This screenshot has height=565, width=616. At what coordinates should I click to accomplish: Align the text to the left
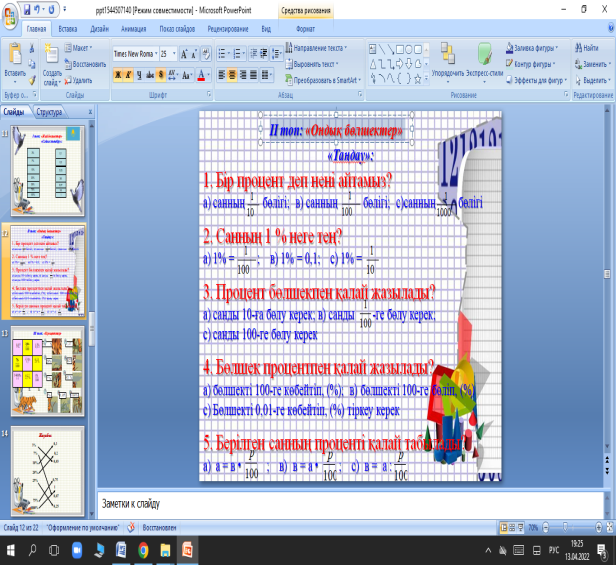tap(222, 75)
